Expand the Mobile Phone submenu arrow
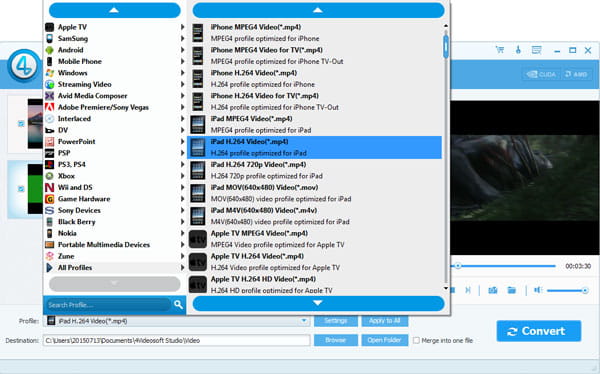The width and height of the screenshot is (600, 374). click(x=183, y=61)
